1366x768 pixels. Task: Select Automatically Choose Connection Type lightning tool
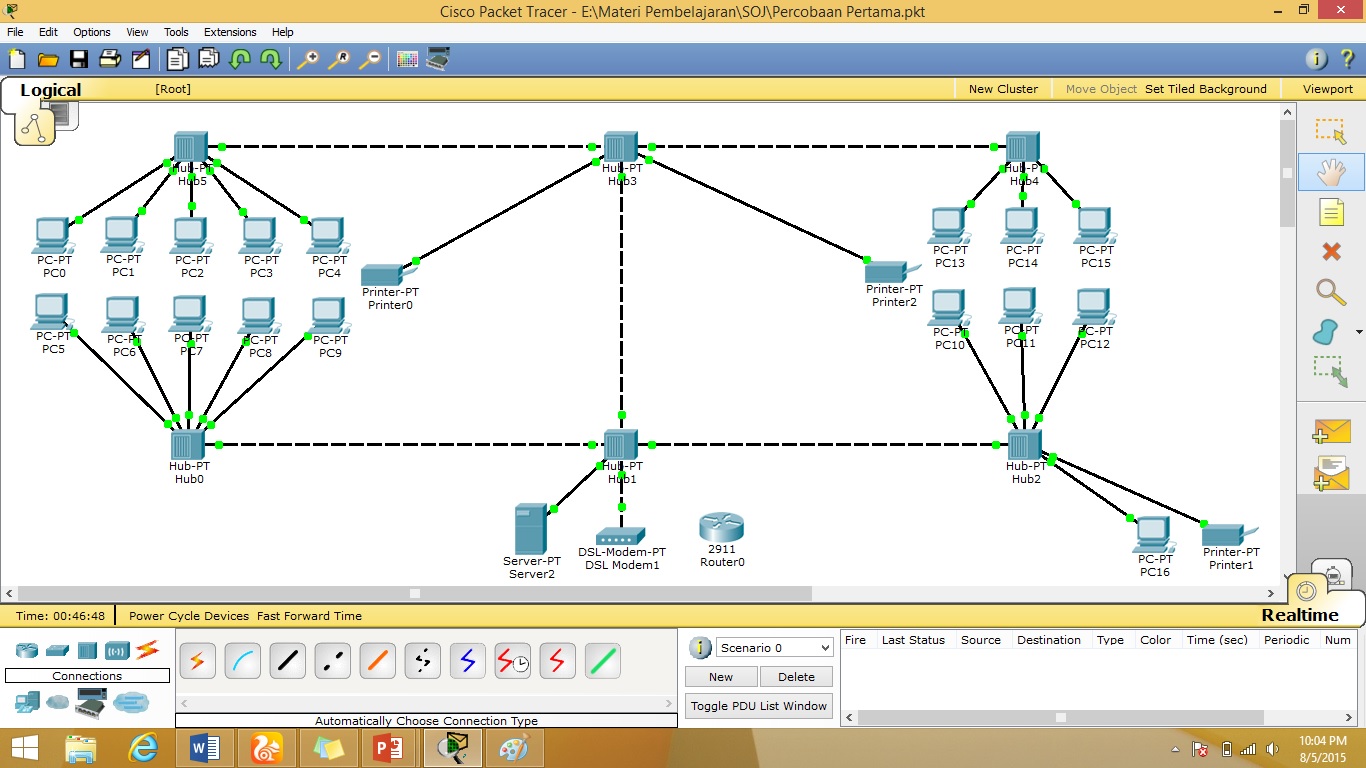point(197,661)
